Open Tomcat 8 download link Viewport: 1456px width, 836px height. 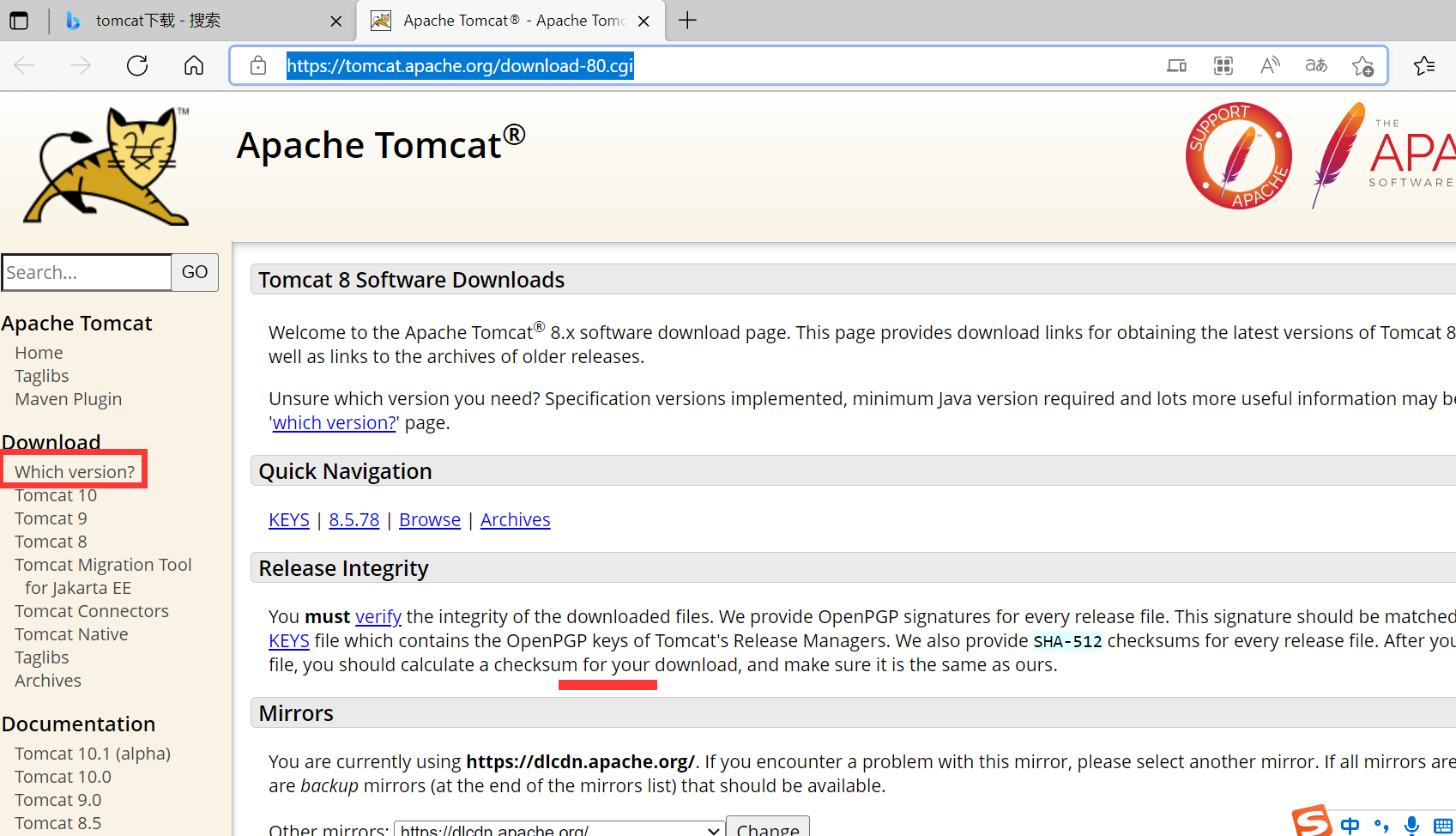coord(51,542)
